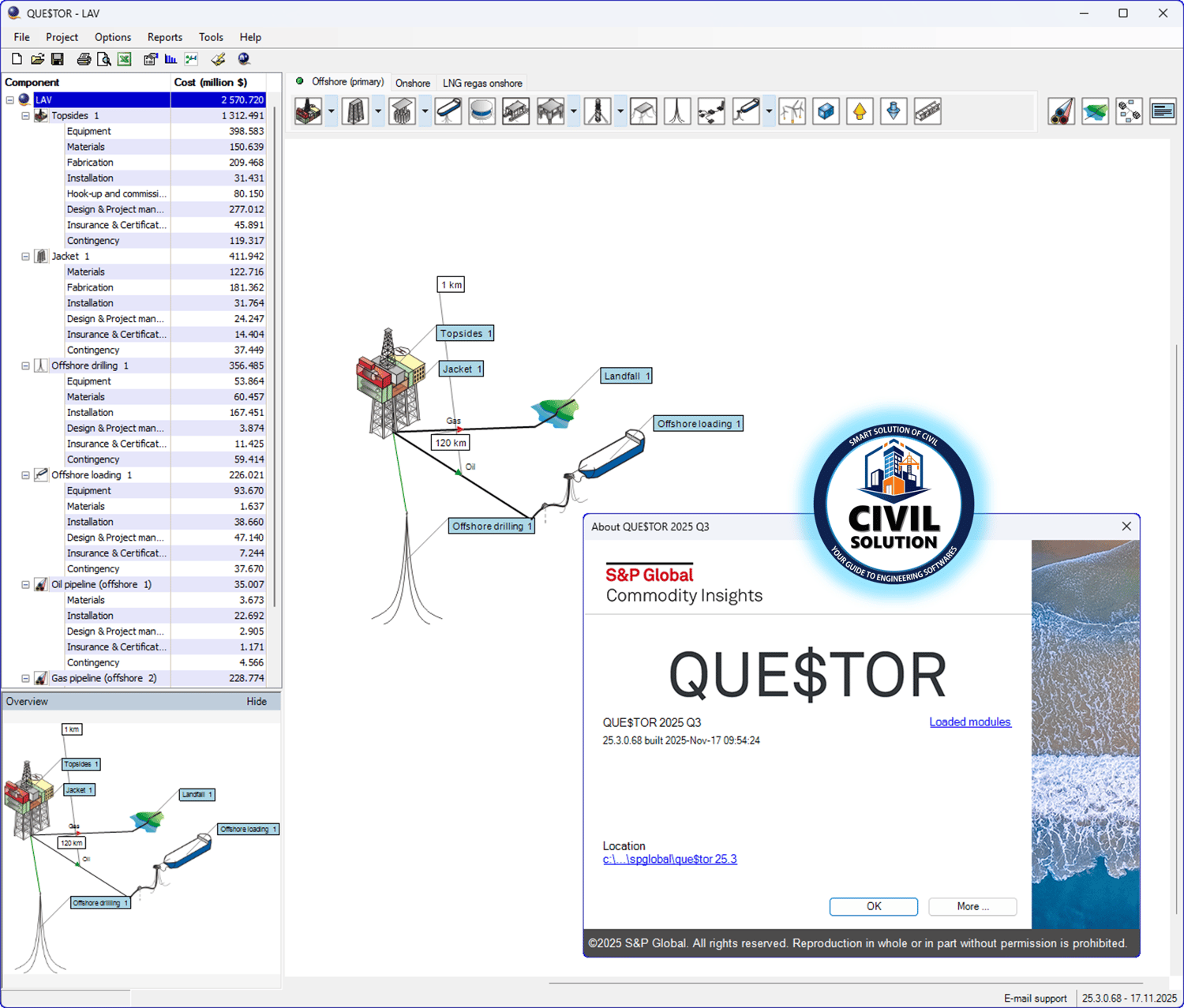This screenshot has height=1008, width=1184.
Task: Open the install location path link
Action: click(670, 859)
